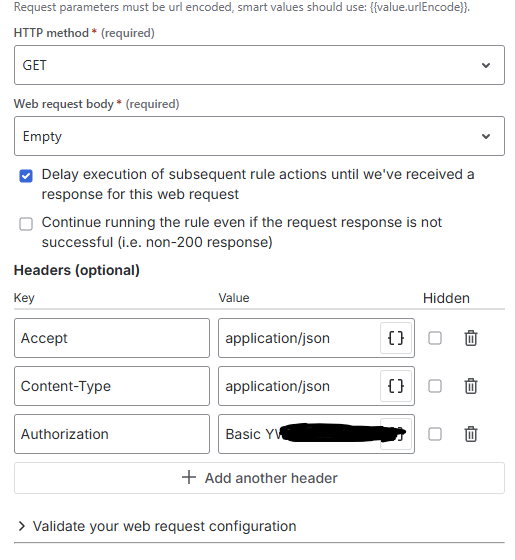Open the HTTP method dropdown showing GET

point(259,65)
